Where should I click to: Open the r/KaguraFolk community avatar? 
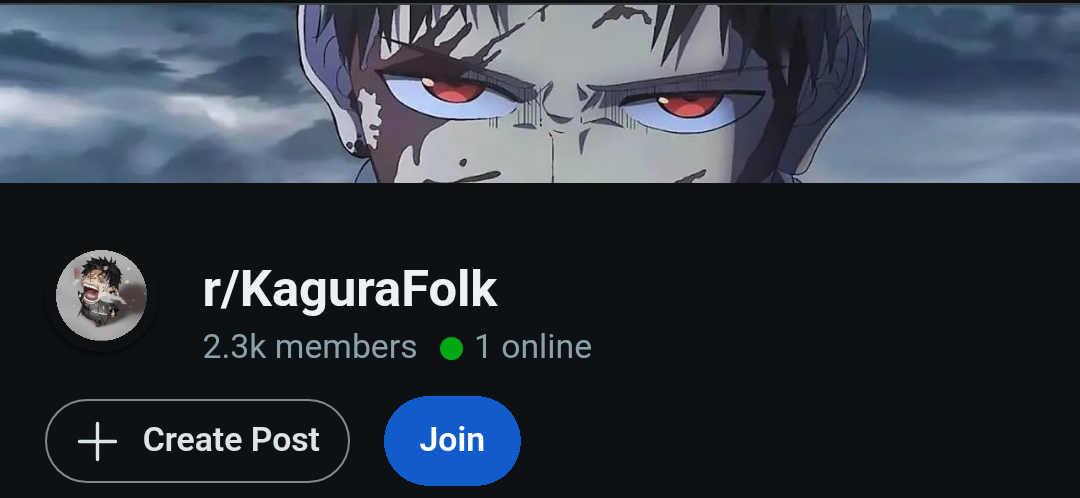(101, 295)
